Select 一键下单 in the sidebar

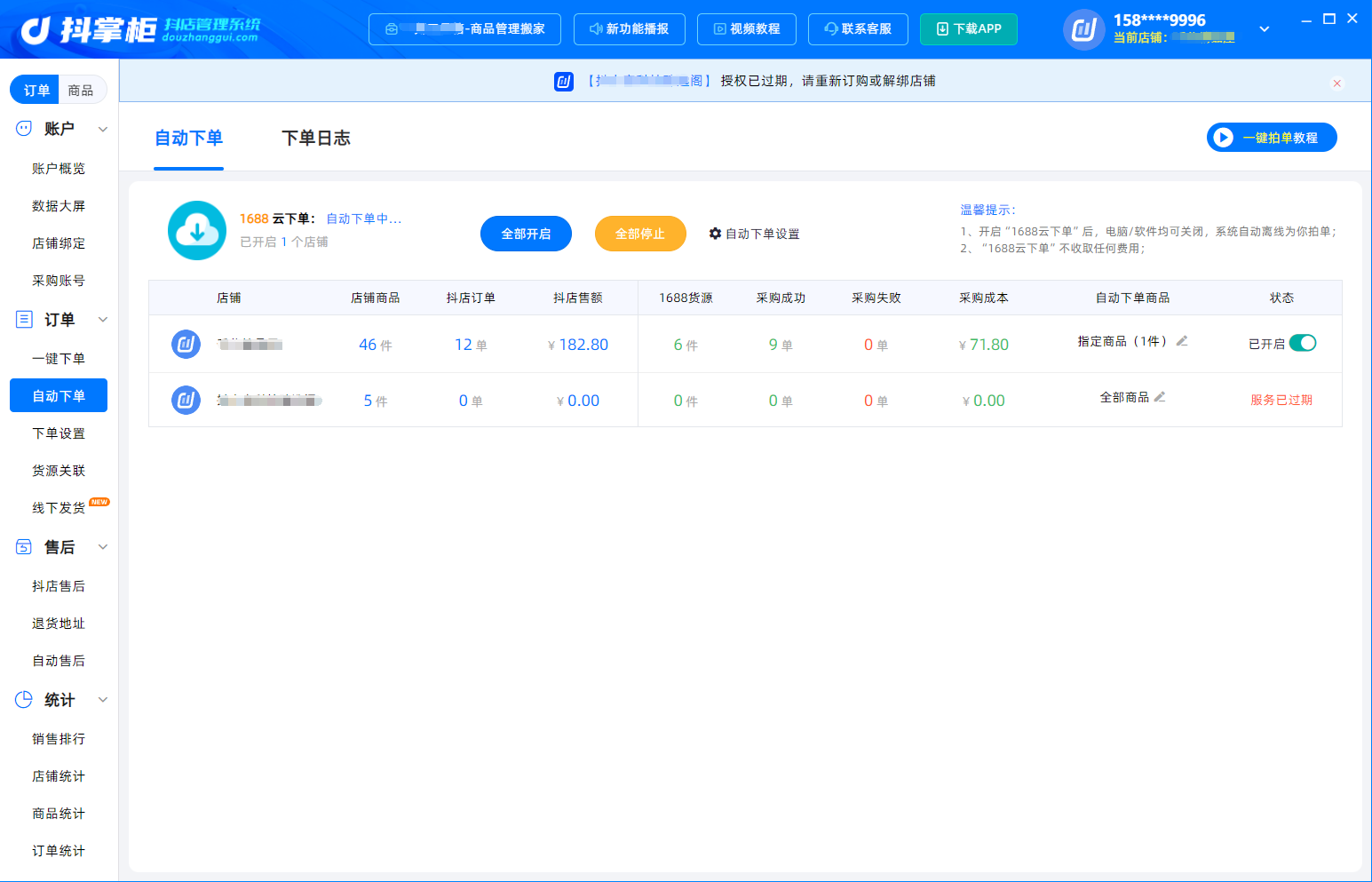pos(59,359)
